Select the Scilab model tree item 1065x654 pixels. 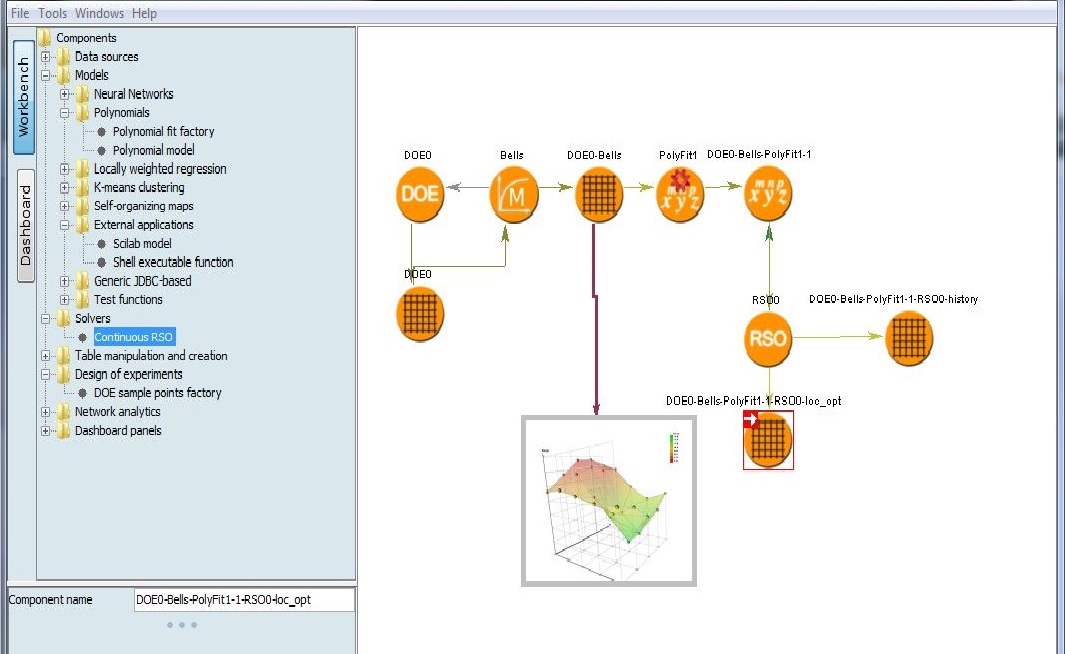[142, 244]
